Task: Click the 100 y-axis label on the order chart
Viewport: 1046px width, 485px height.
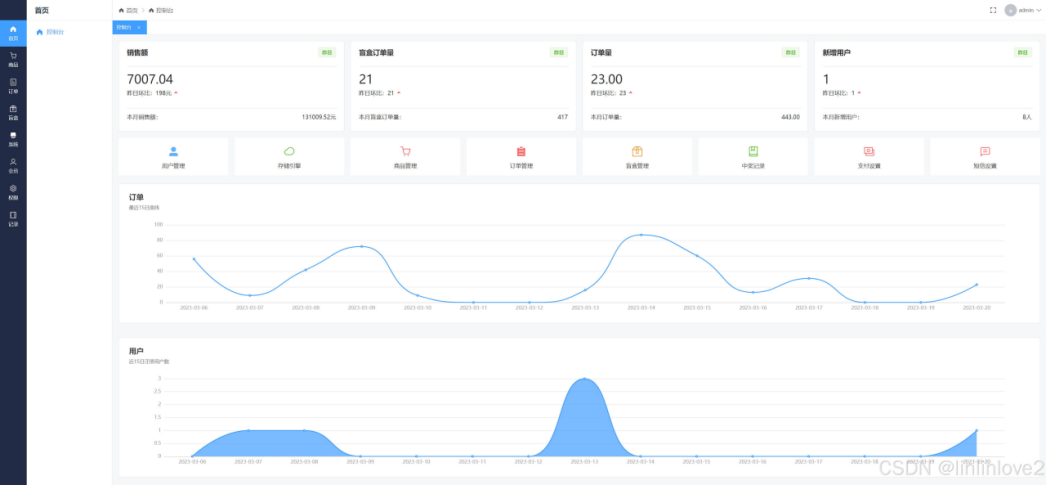Action: 159,224
